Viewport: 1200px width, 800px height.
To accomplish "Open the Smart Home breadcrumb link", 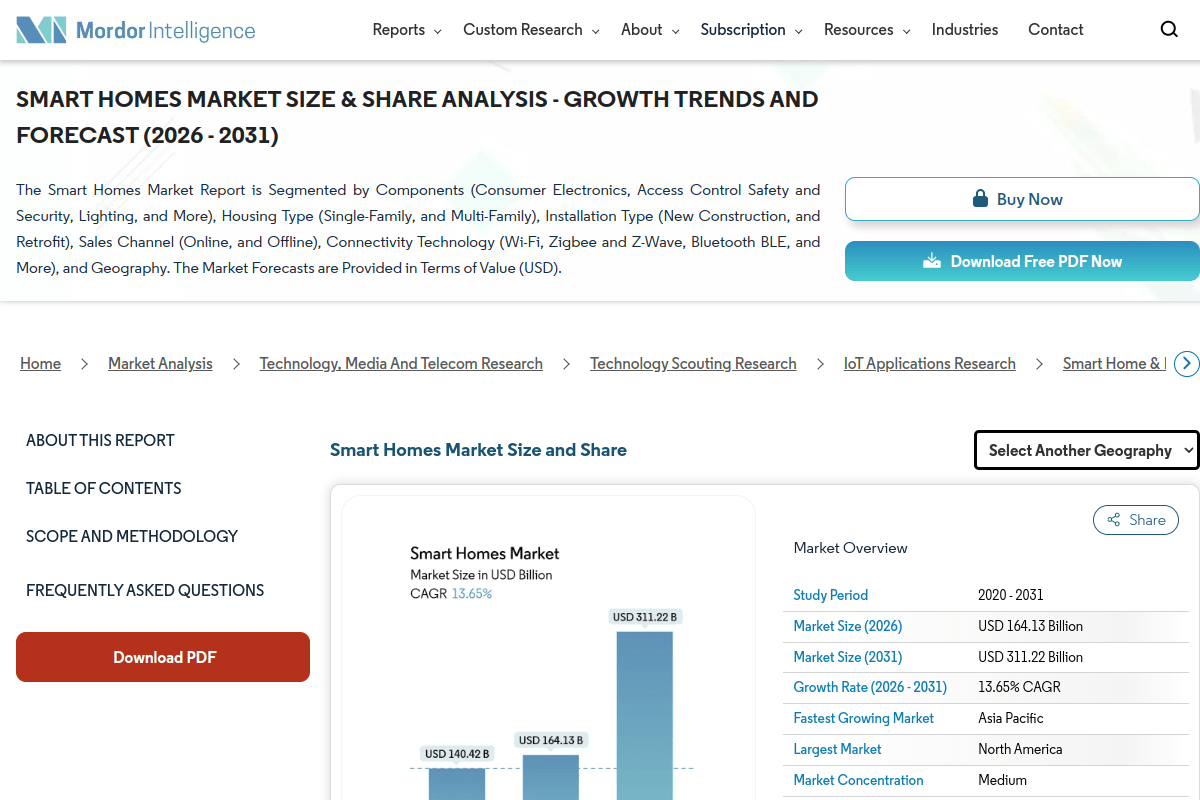I will (1114, 364).
